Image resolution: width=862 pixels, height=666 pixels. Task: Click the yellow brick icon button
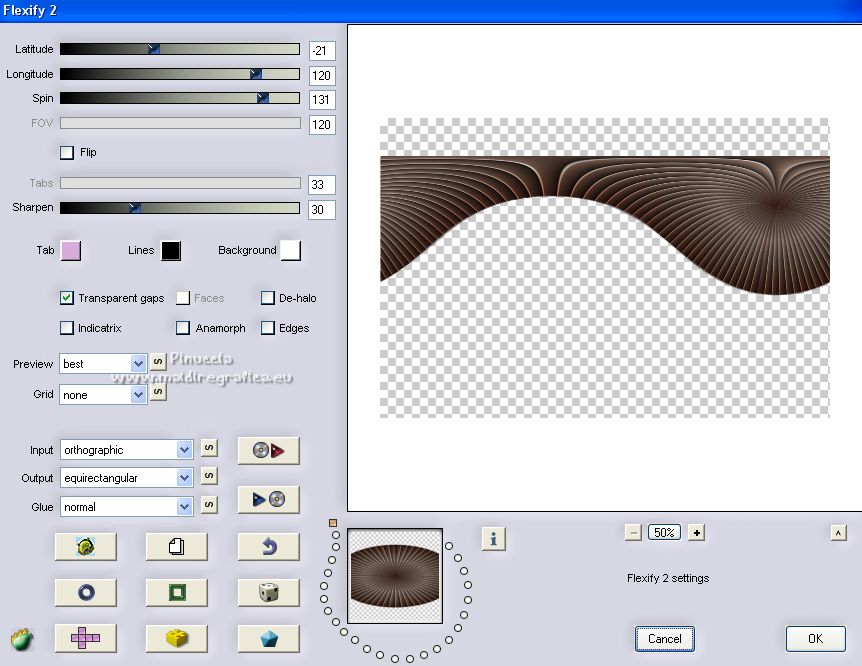176,639
